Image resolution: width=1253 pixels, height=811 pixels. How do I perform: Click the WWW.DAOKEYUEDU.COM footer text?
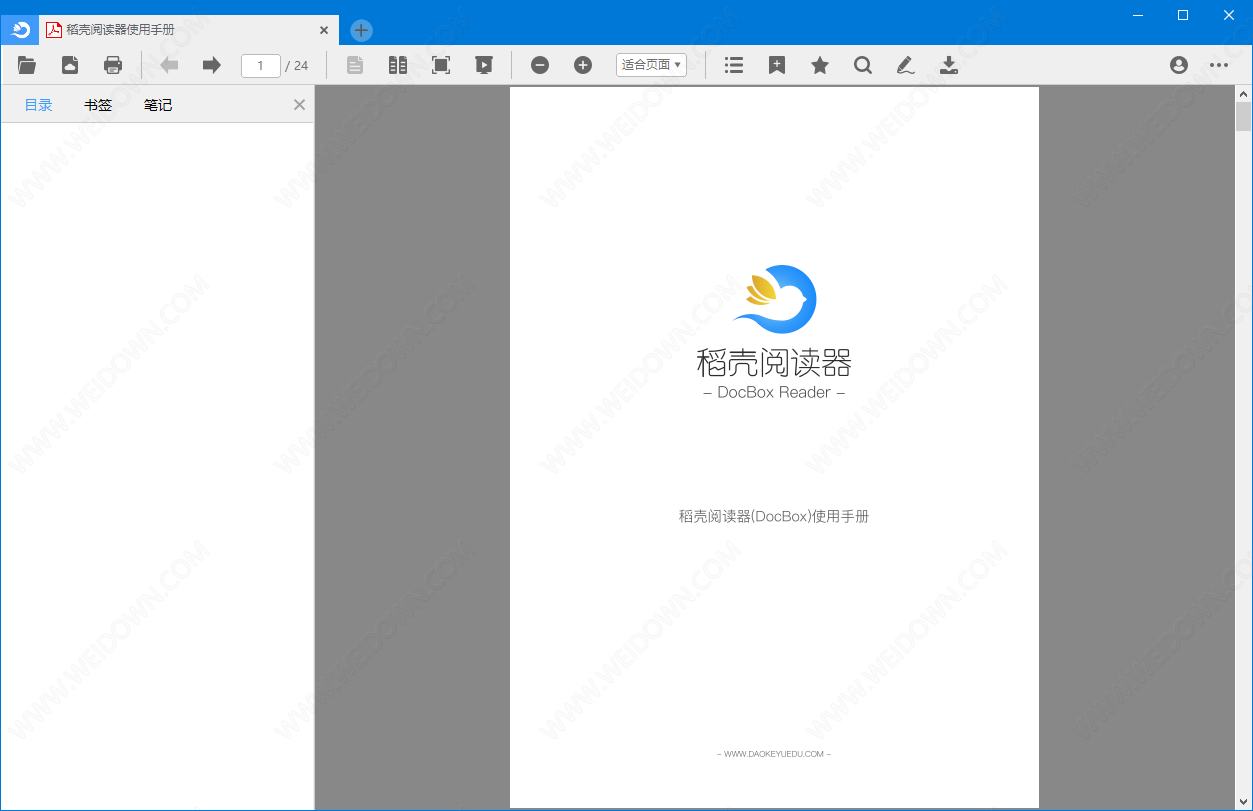(774, 754)
